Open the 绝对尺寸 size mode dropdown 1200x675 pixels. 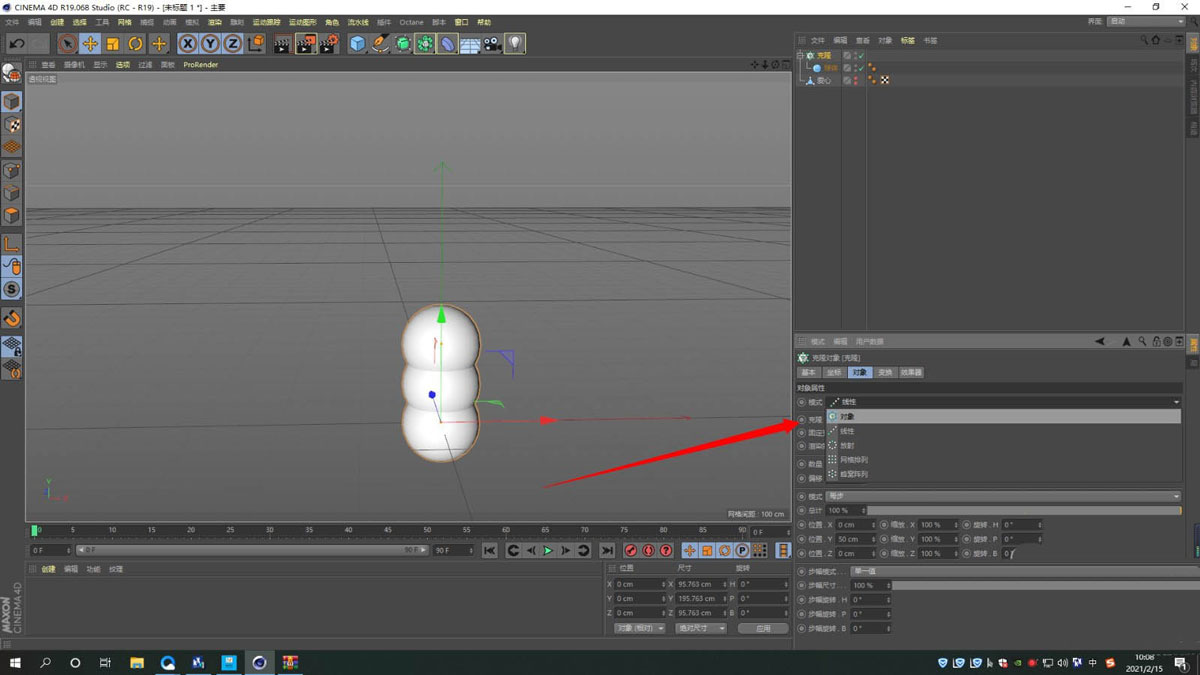pyautogui.click(x=700, y=628)
